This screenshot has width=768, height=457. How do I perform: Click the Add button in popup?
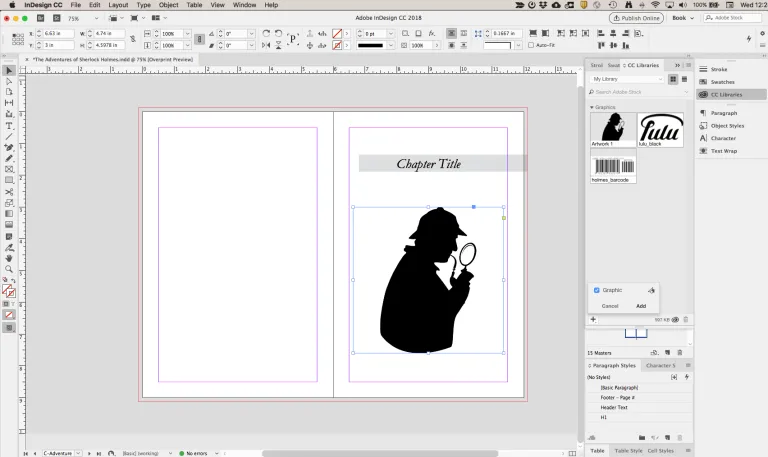[641, 306]
